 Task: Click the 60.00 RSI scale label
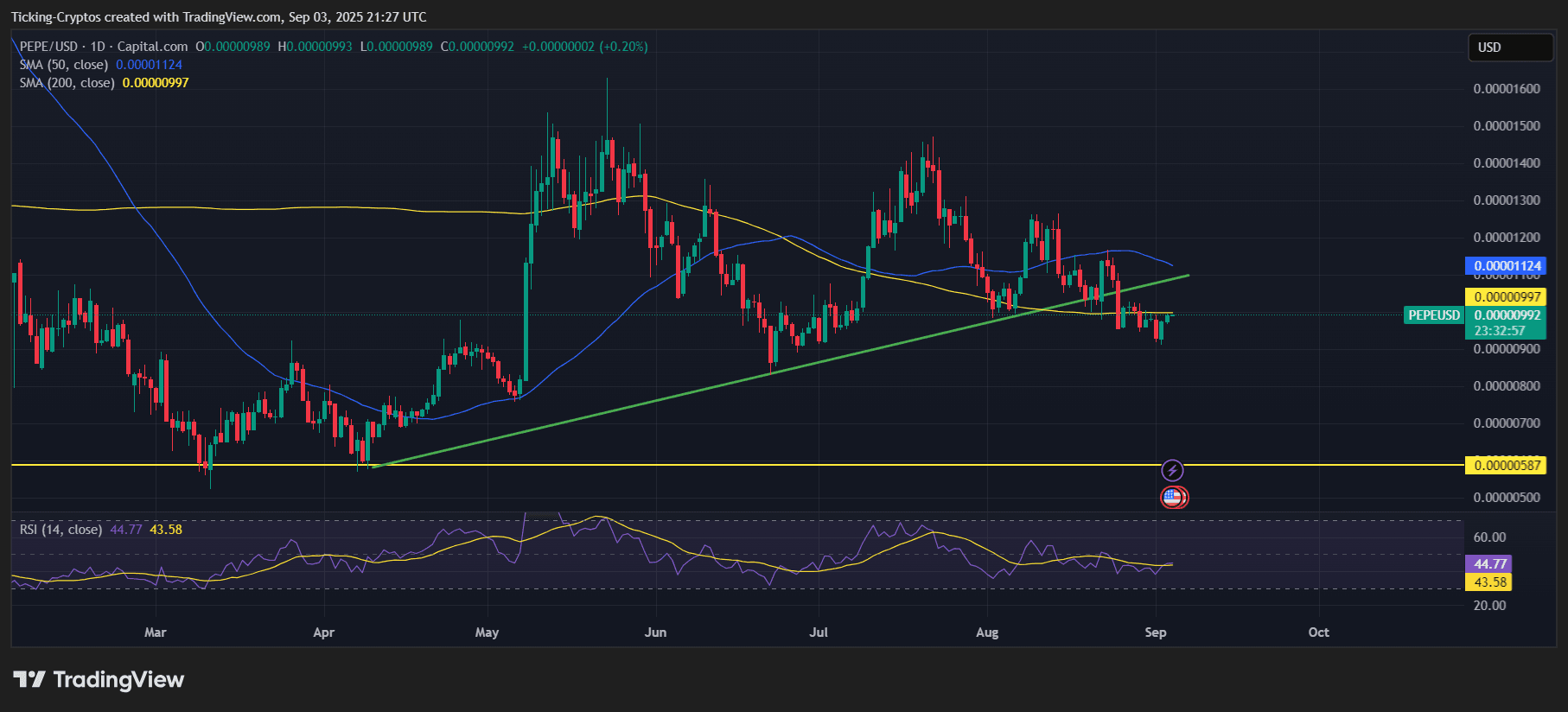point(1489,537)
